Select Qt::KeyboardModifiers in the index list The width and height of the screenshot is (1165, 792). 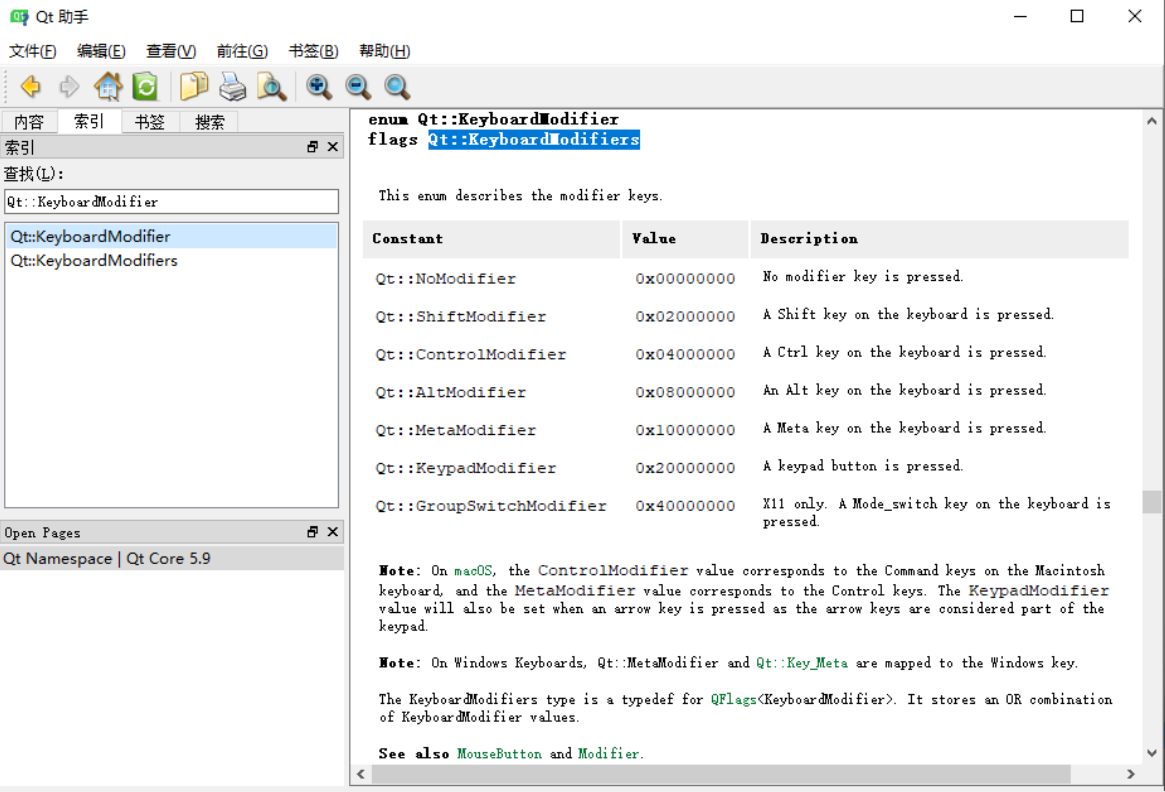172,261
